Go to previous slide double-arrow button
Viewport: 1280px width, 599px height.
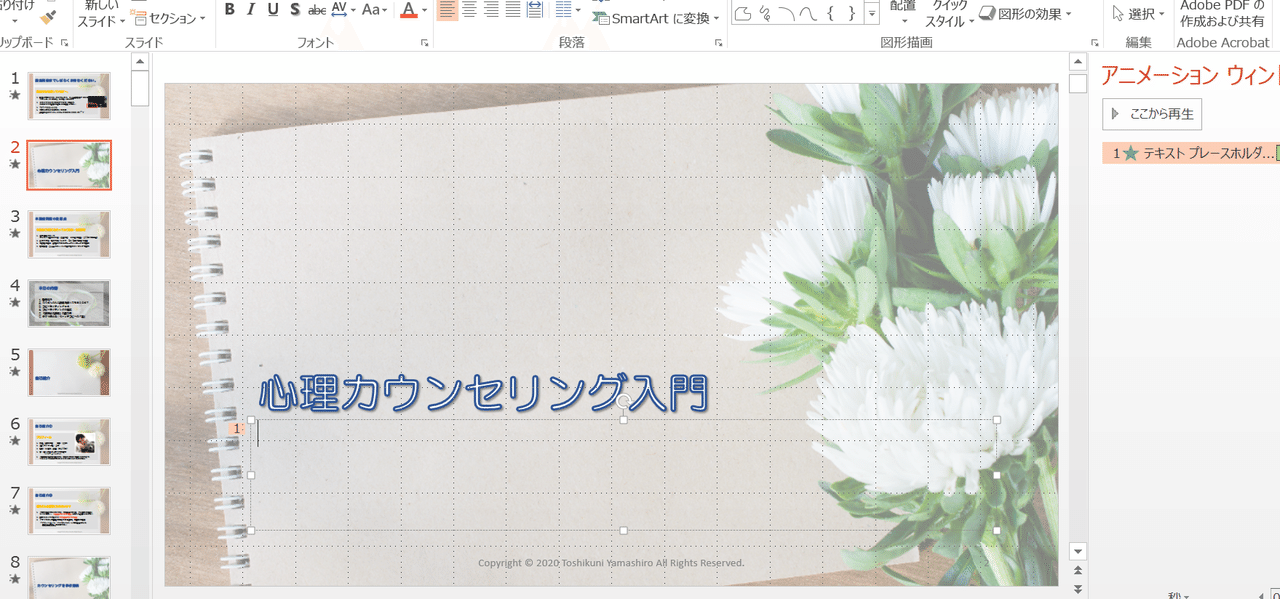(1077, 571)
